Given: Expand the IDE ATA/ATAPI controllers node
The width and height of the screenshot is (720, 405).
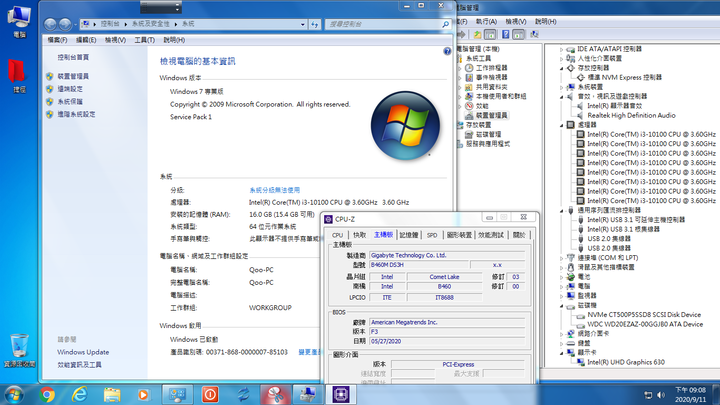Looking at the screenshot, I should point(562,49).
